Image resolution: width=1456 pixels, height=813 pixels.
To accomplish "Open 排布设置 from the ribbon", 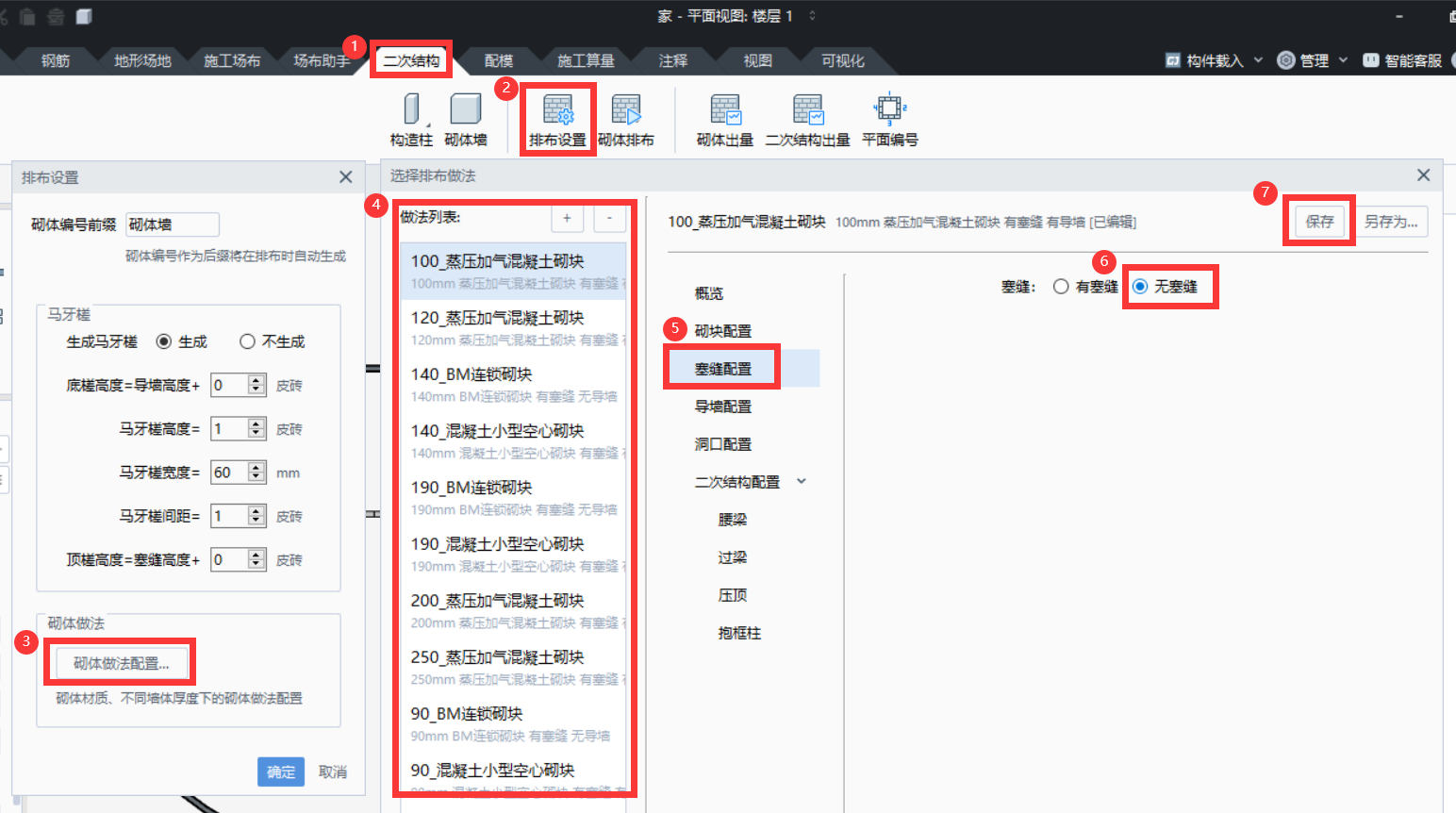I will (557, 120).
